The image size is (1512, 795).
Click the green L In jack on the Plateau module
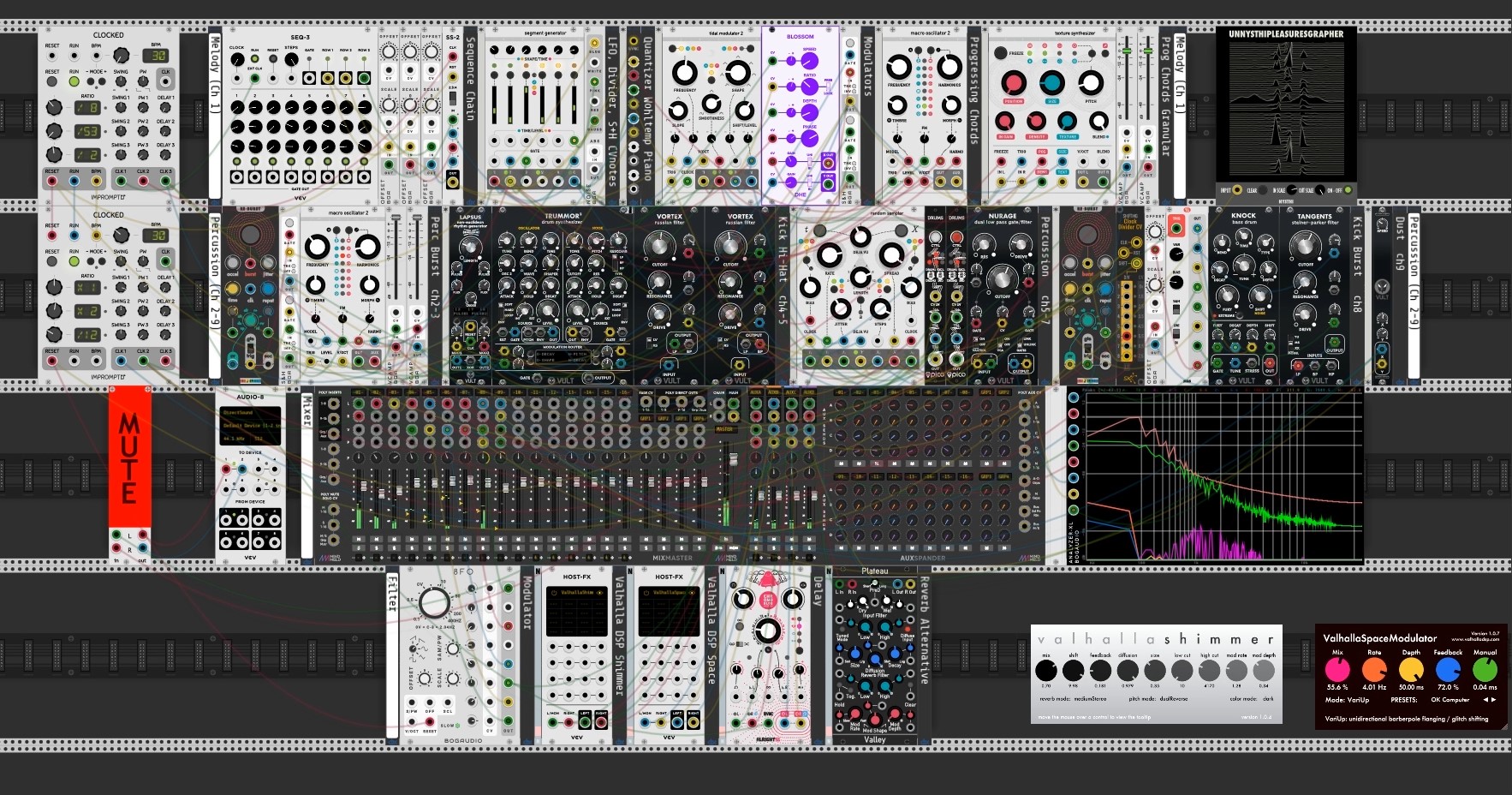point(839,584)
